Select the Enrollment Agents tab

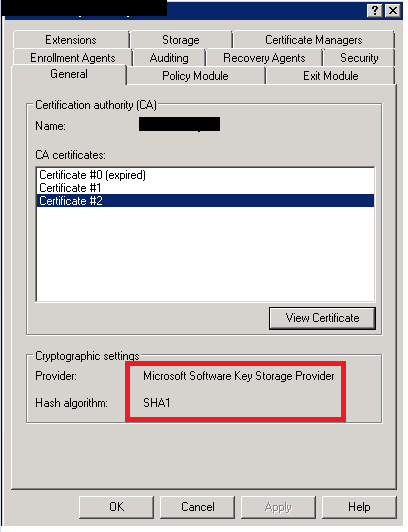point(73,58)
